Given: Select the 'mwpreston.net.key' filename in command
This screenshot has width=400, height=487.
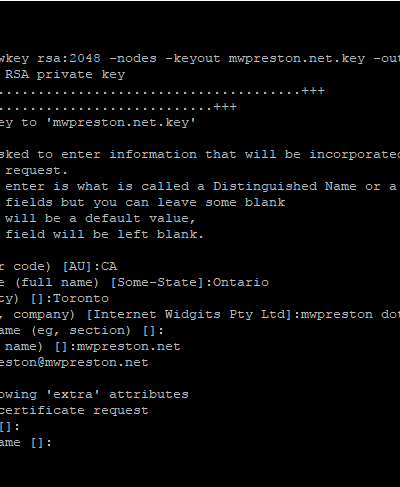Looking at the screenshot, I should (x=297, y=59).
